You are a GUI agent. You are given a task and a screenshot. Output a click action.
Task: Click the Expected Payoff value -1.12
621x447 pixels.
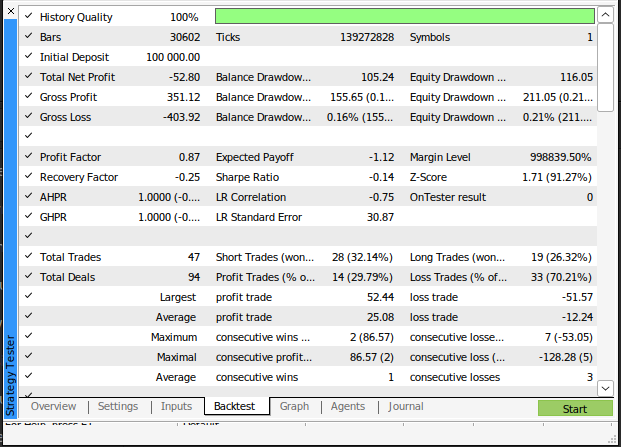tap(381, 157)
